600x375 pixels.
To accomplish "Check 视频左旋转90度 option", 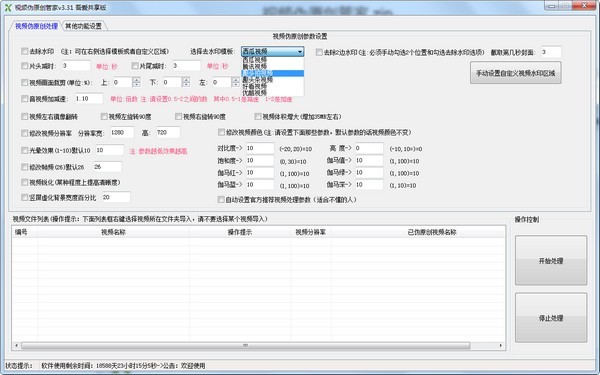I will point(104,116).
